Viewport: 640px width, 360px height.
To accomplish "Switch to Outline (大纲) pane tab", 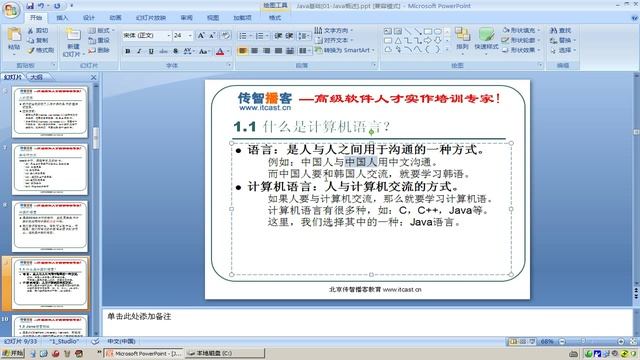I will click(37, 77).
